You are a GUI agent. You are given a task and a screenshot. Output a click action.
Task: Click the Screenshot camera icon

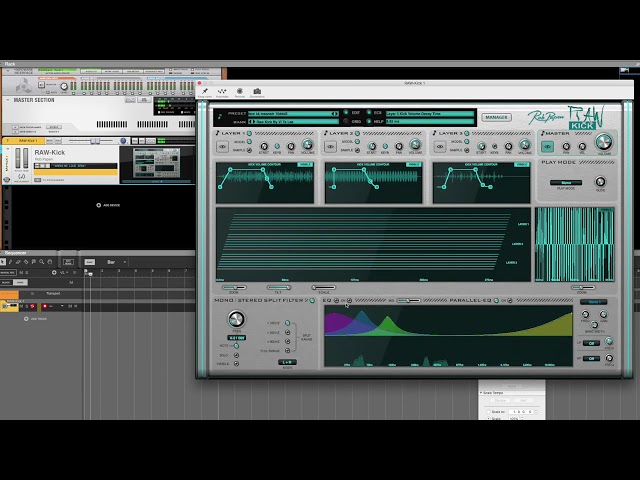(x=257, y=91)
